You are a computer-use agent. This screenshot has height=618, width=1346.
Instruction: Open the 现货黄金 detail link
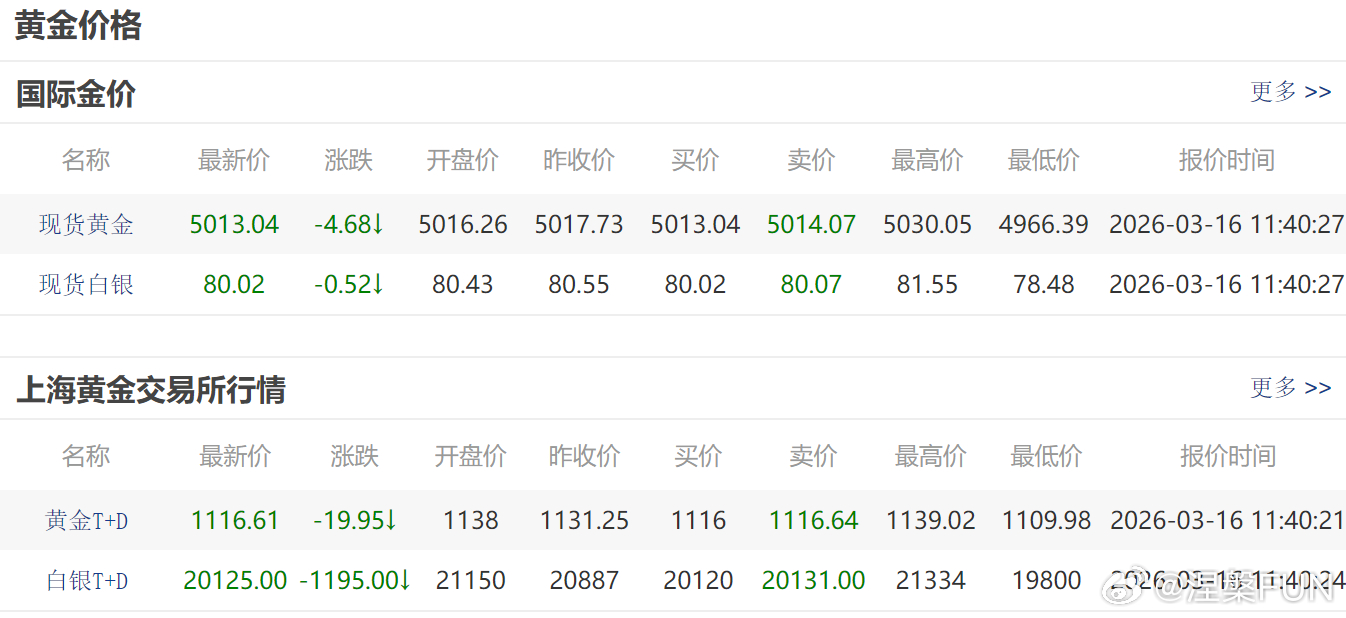(86, 225)
